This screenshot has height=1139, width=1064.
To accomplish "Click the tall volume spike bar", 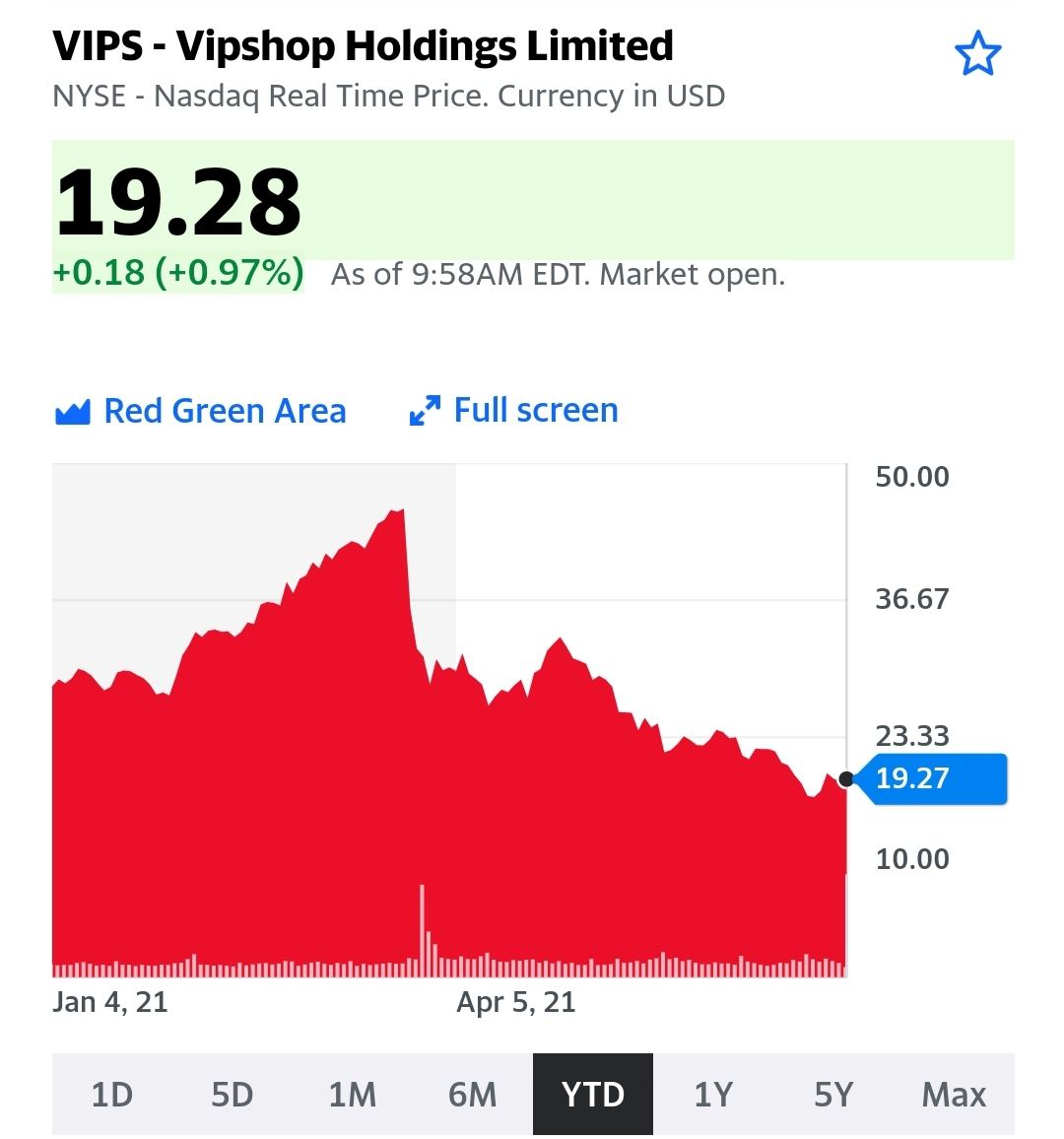I will coord(422,926).
